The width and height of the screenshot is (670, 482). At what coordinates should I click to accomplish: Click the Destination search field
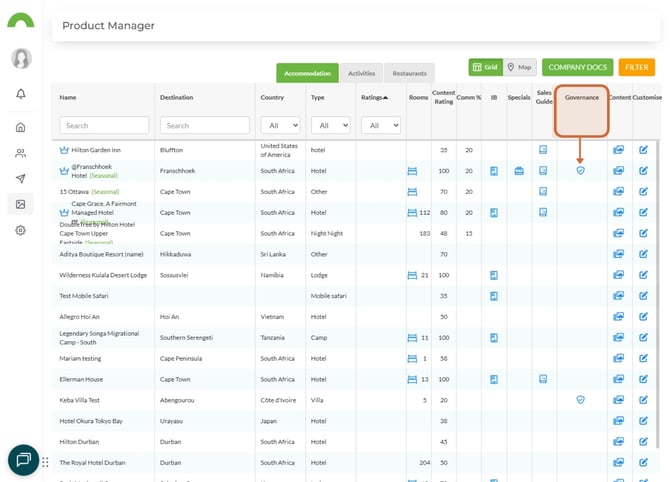coord(205,125)
